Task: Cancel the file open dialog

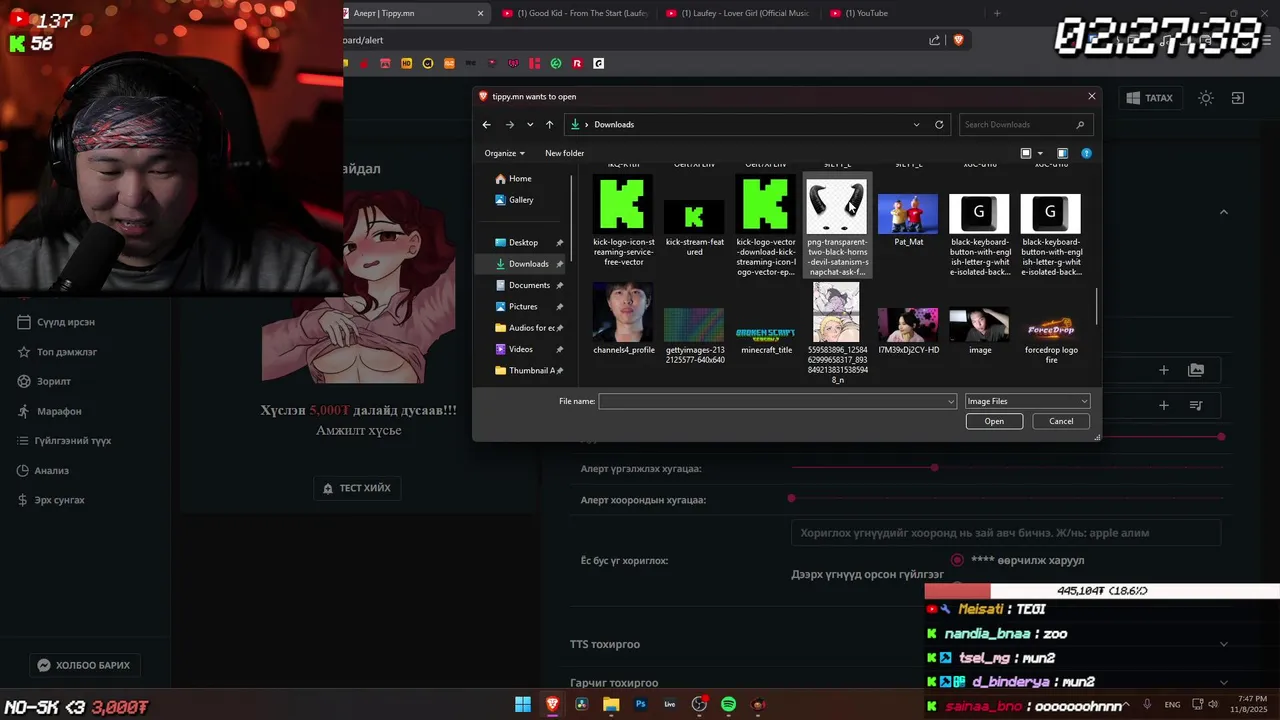Action: coord(1061,421)
